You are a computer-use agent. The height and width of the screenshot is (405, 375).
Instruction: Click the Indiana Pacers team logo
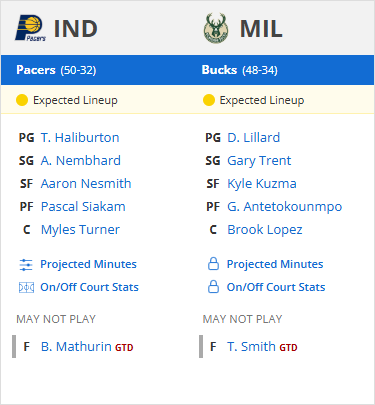click(31, 29)
